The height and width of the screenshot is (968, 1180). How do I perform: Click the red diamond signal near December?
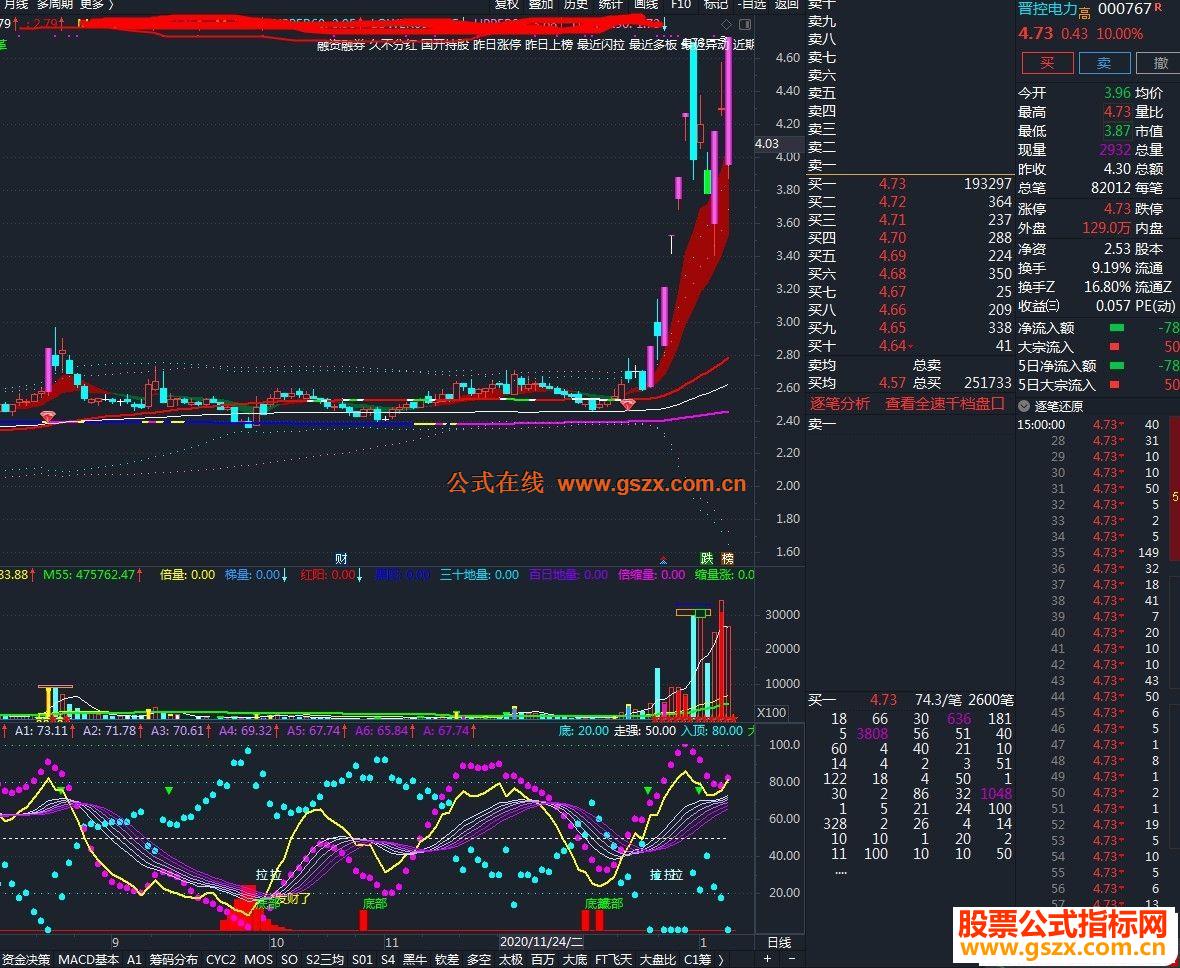tap(628, 404)
